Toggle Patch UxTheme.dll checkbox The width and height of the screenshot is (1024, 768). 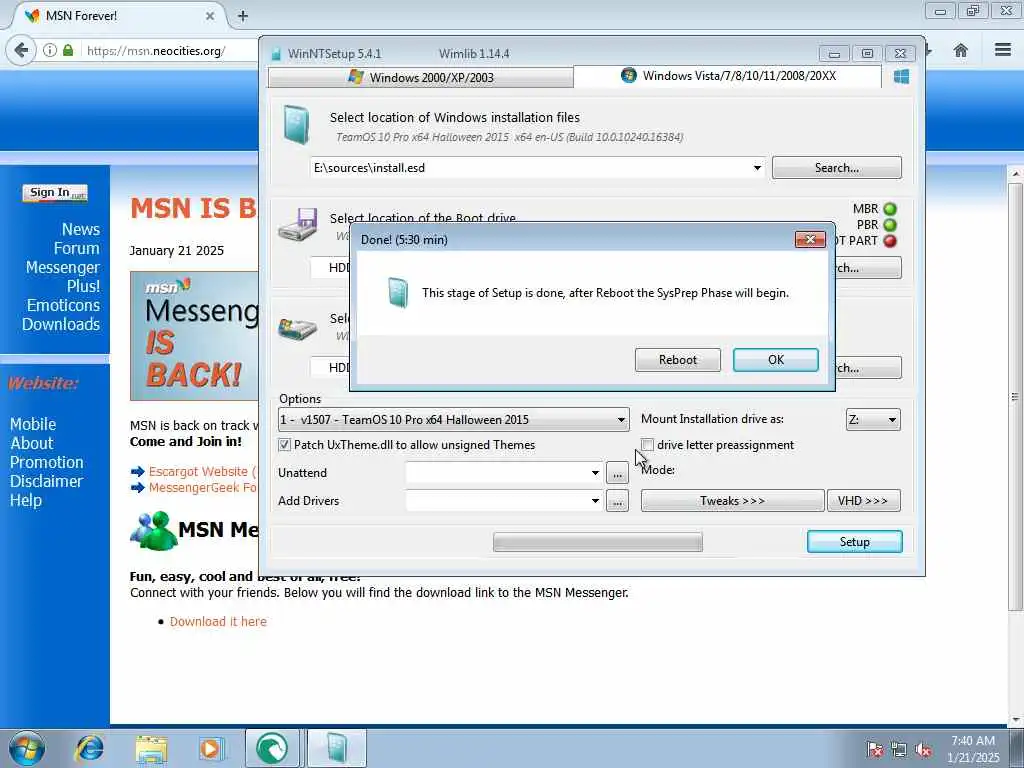(285, 445)
